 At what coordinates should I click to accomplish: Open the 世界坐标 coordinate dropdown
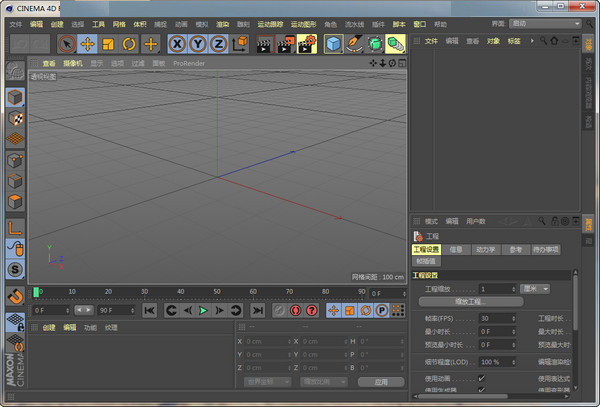click(266, 381)
